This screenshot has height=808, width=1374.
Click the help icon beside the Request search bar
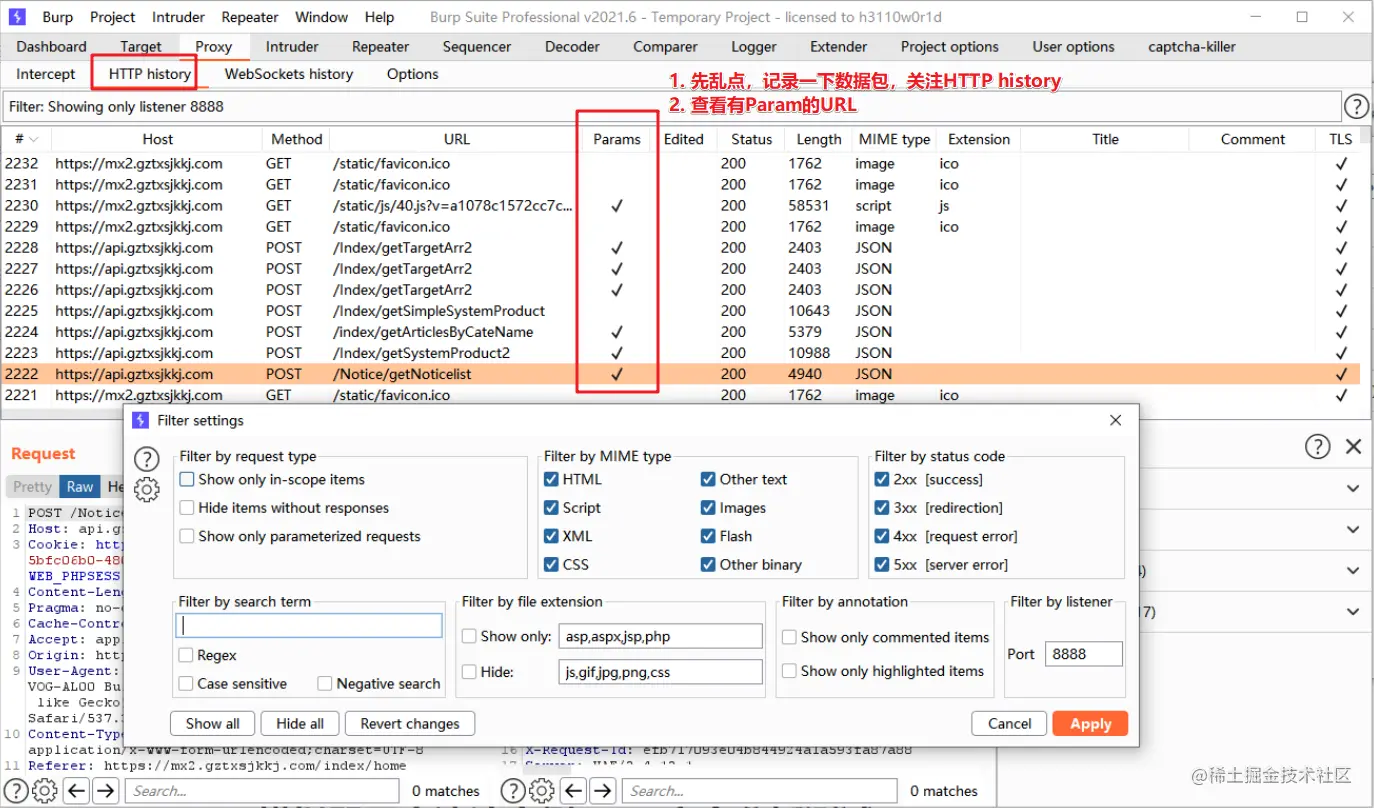[x=16, y=791]
